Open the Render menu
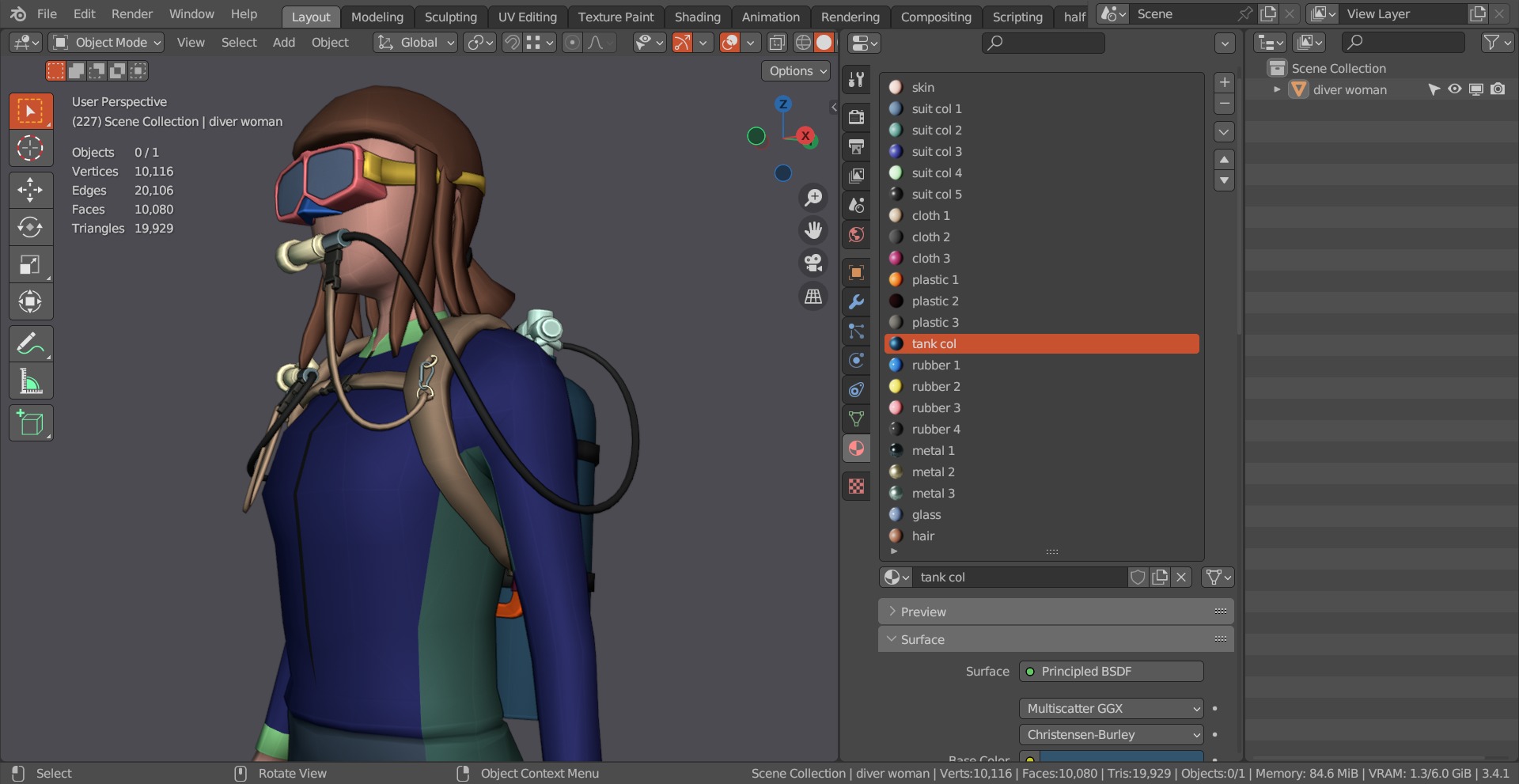Screen dimensions: 1519x784 click(131, 14)
